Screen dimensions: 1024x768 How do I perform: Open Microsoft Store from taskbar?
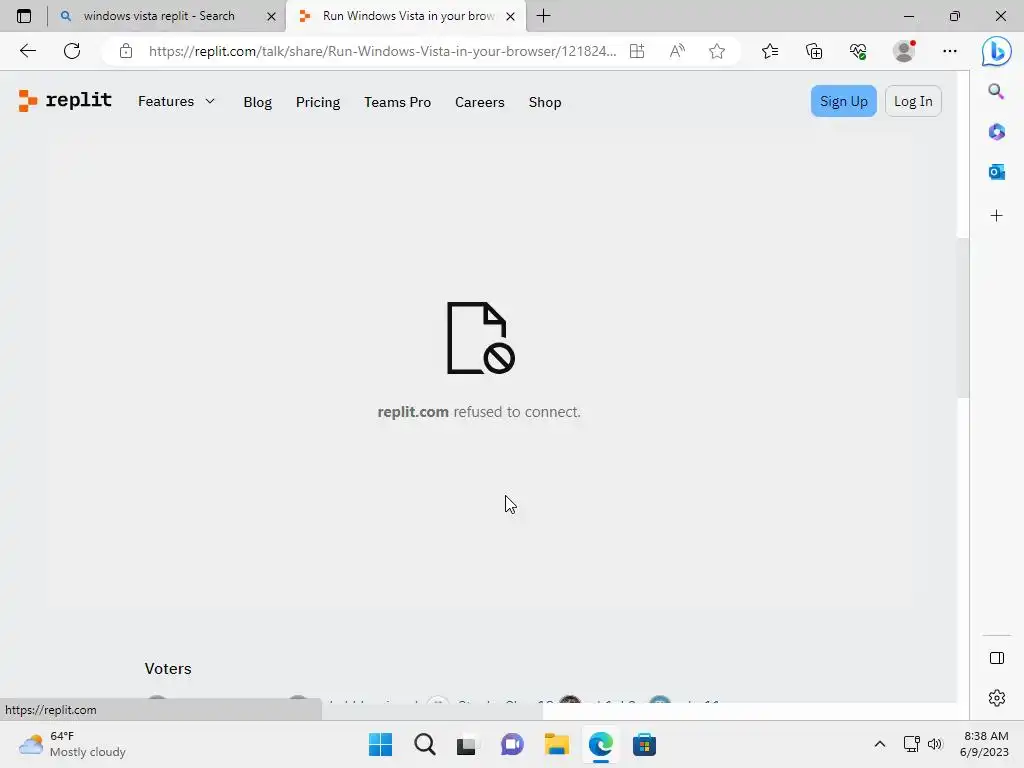(644, 744)
